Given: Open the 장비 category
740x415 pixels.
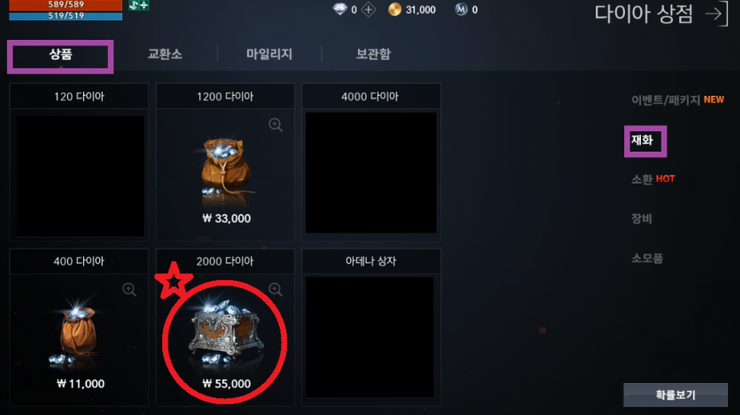Looking at the screenshot, I should [641, 219].
